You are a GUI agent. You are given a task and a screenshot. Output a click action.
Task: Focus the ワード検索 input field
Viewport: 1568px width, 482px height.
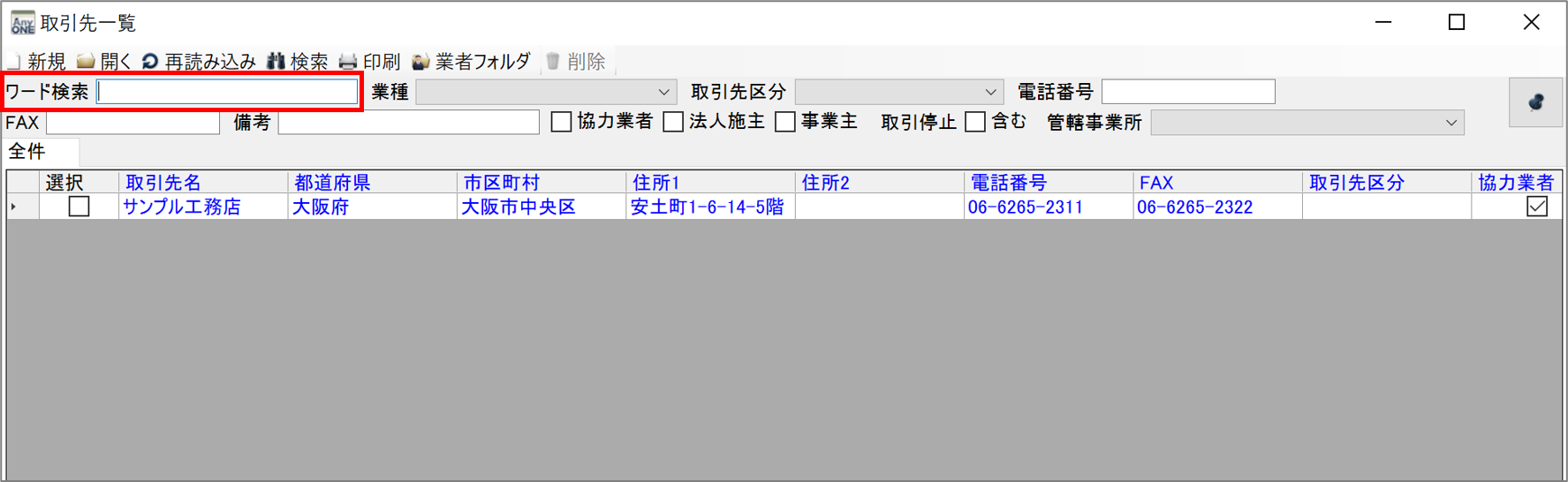click(227, 92)
